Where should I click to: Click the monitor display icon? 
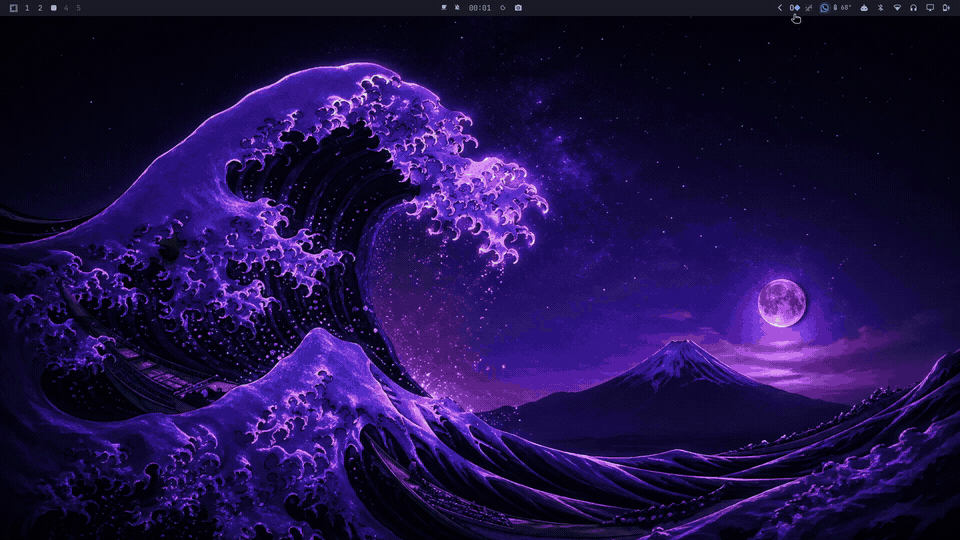(930, 8)
